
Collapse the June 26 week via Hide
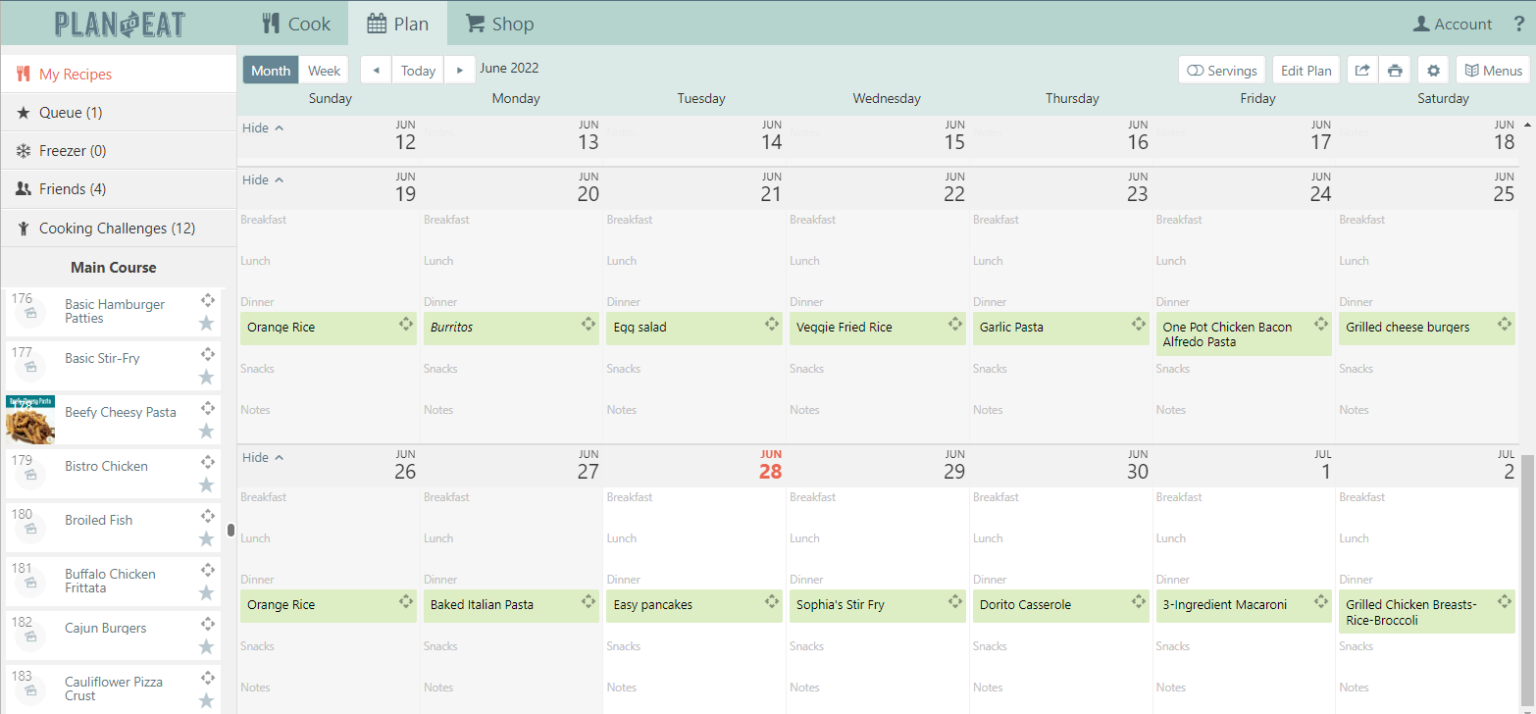tap(261, 457)
